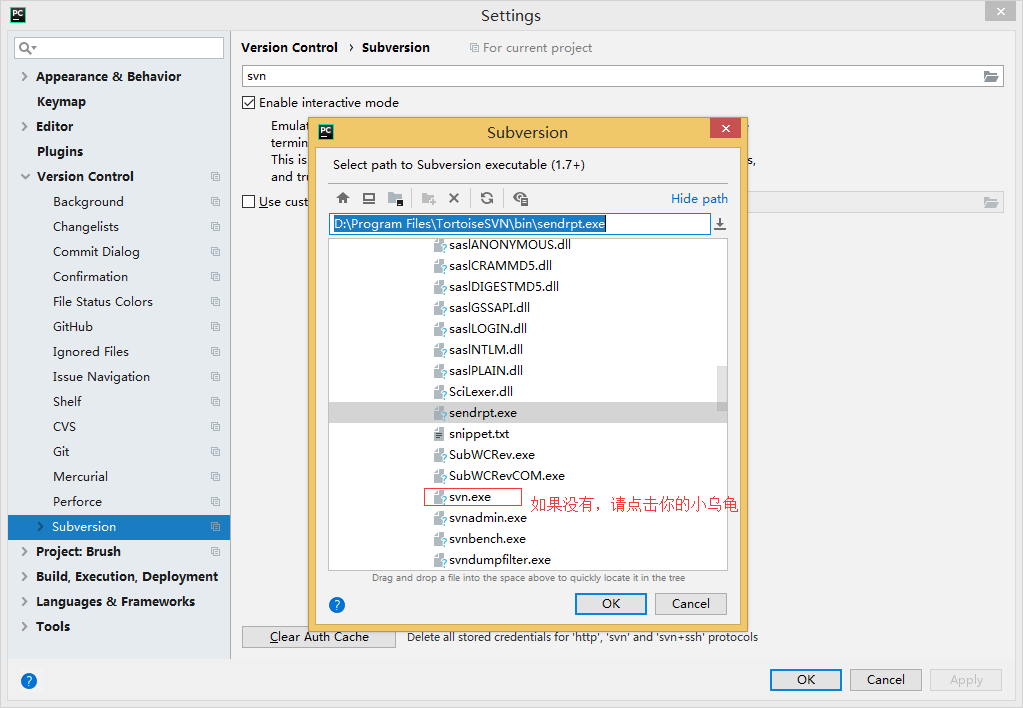Click the help question mark in the dialog

click(337, 604)
